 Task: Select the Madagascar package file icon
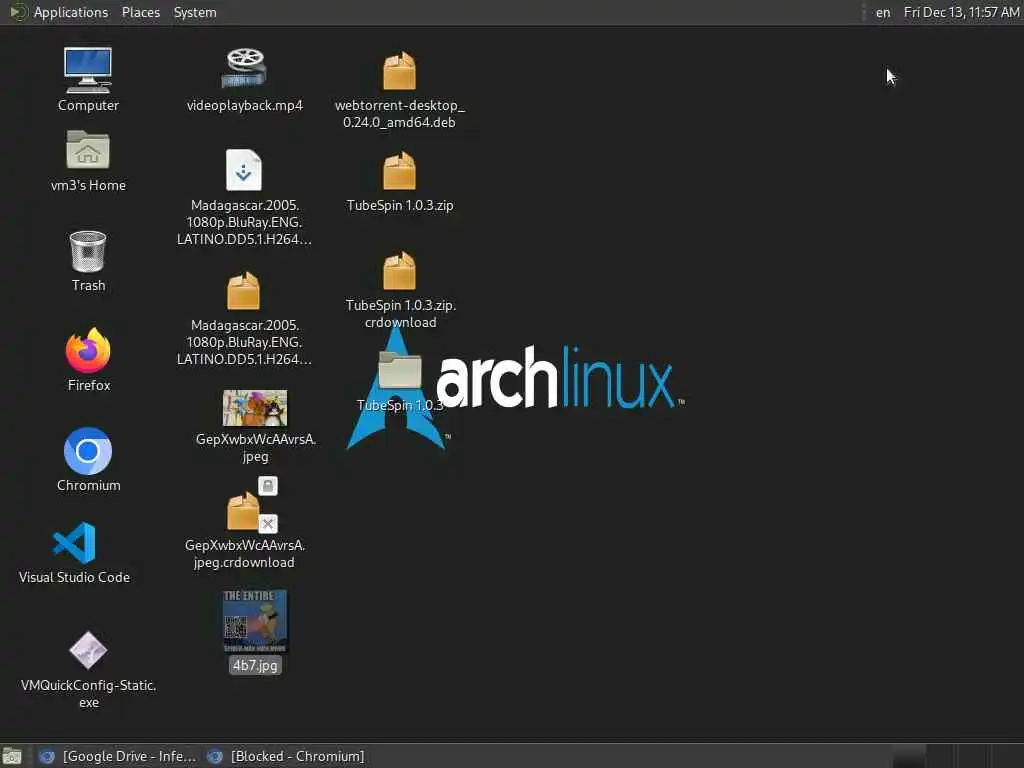coord(244,291)
